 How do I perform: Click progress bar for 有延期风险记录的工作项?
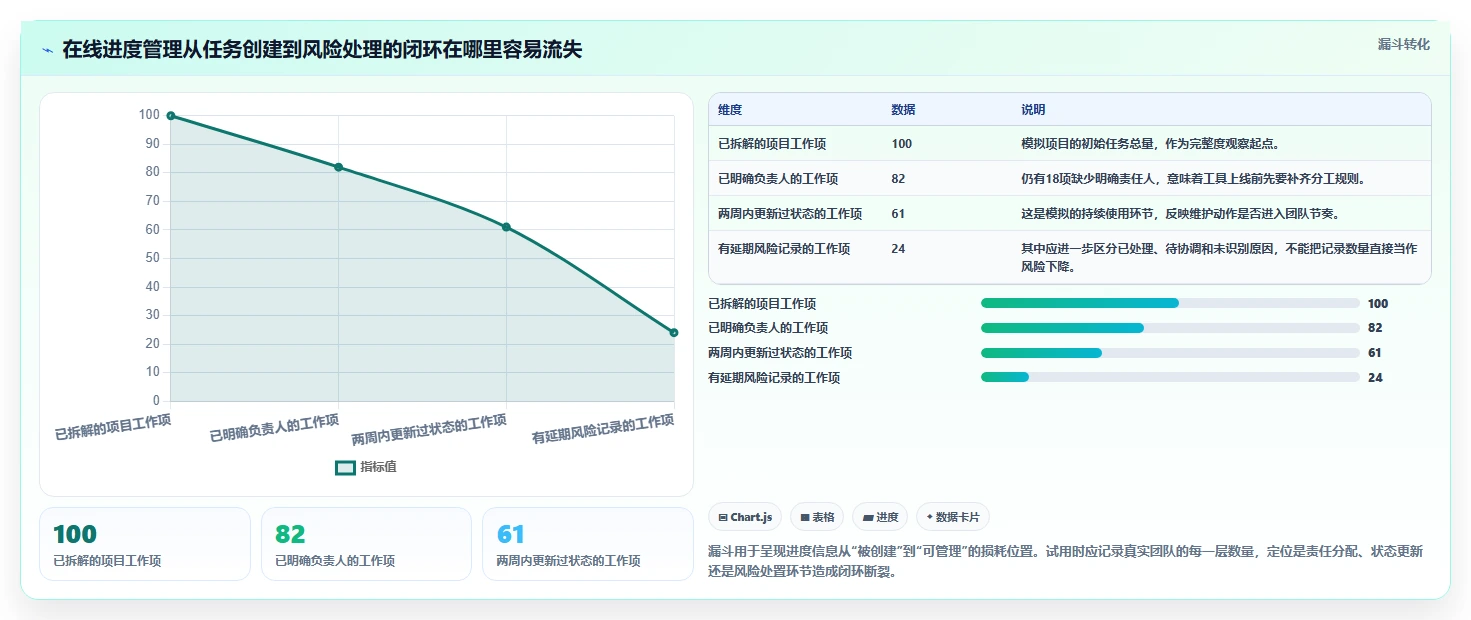[1170, 377]
